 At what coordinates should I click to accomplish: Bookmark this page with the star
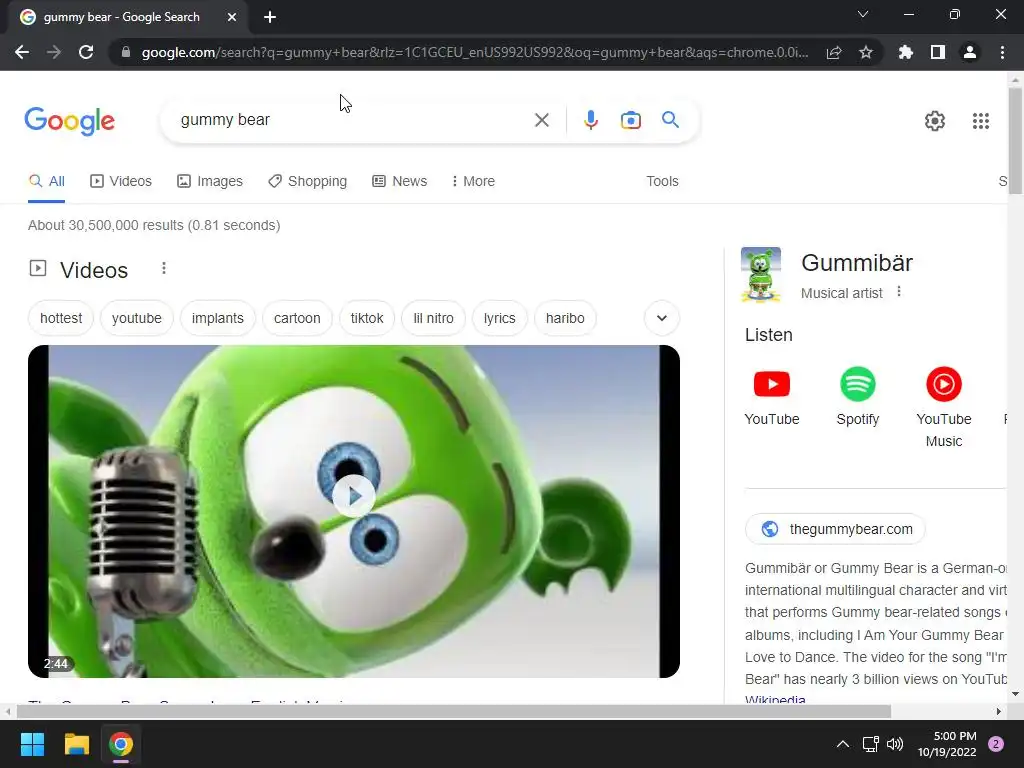click(x=866, y=52)
